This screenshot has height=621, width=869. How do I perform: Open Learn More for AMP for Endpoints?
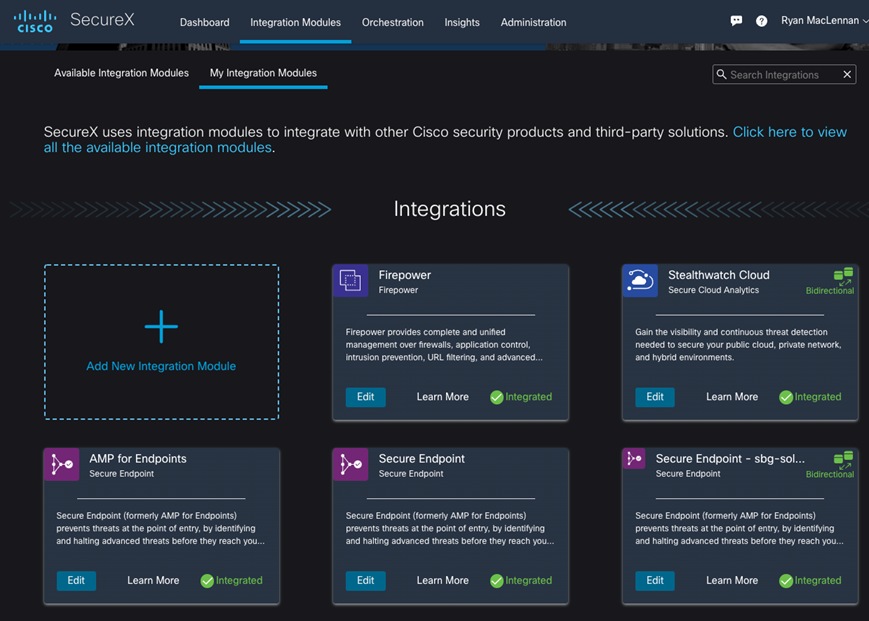pos(153,581)
